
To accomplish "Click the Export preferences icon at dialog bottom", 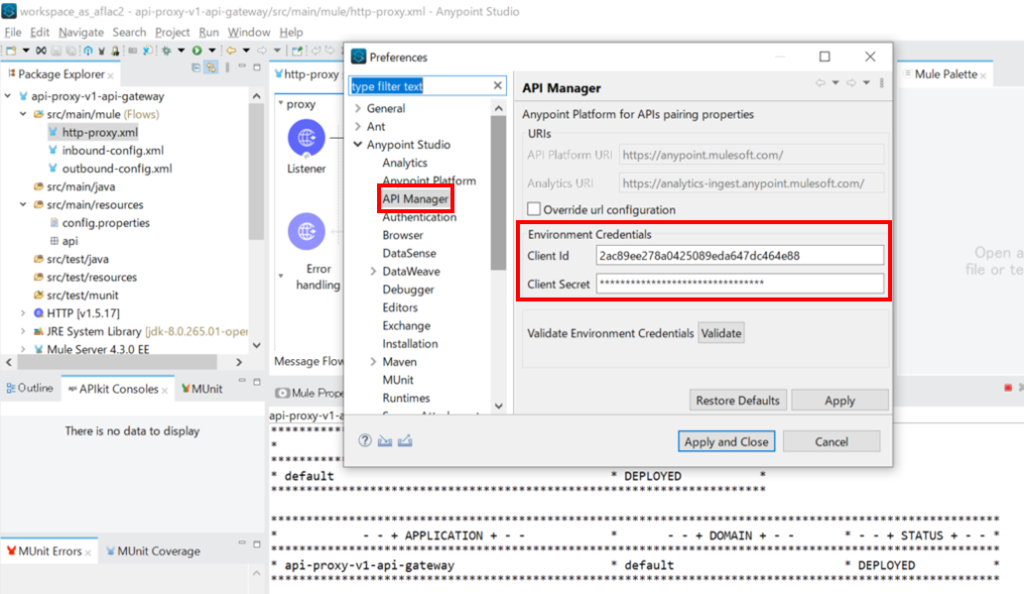I will click(x=405, y=441).
